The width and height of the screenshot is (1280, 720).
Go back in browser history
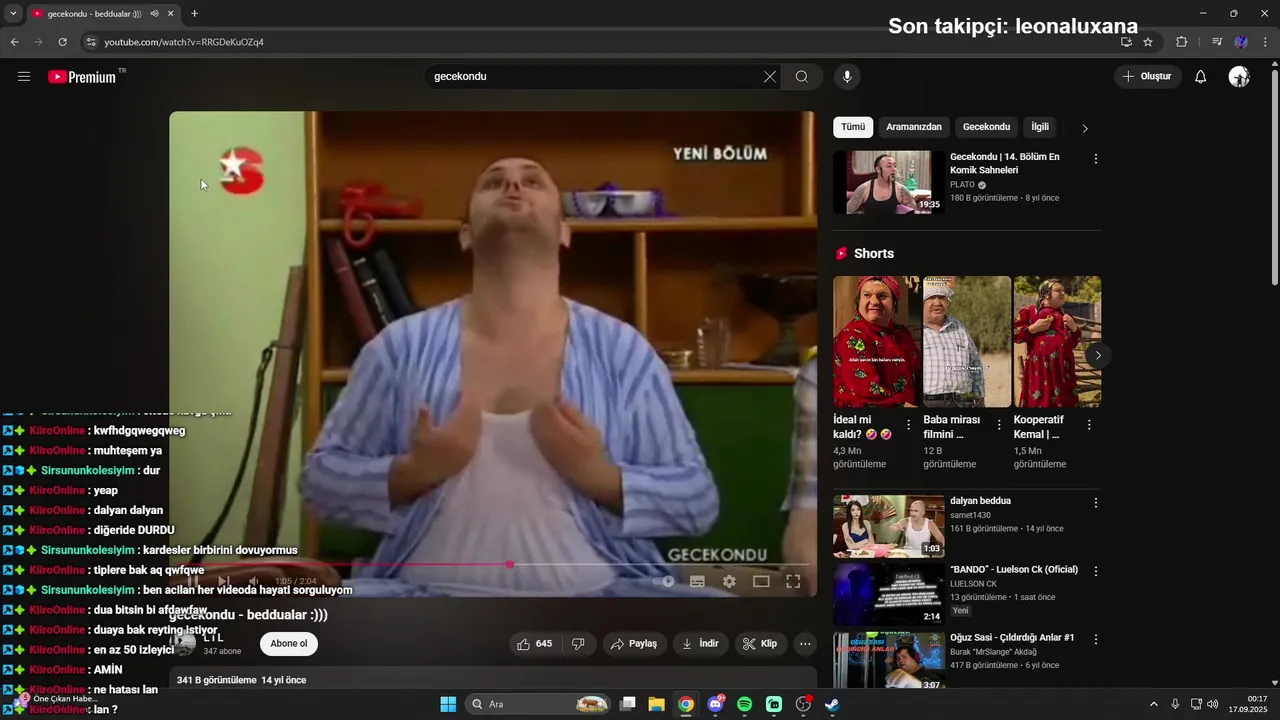(15, 42)
